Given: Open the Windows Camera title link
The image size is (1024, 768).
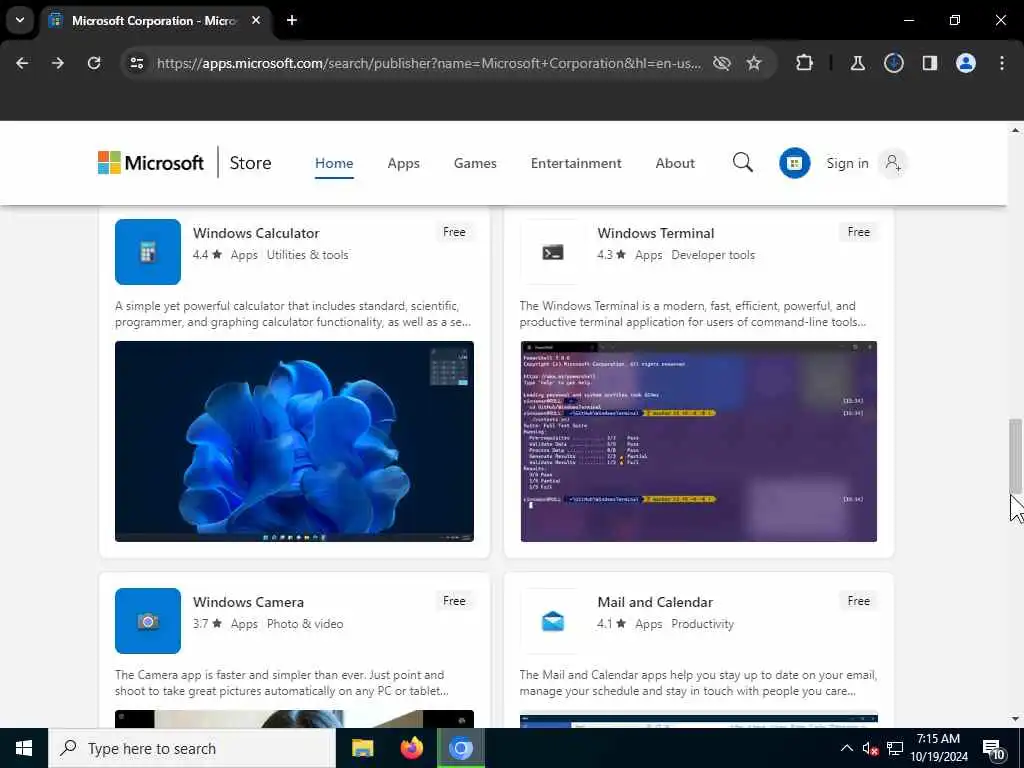Looking at the screenshot, I should 248,602.
